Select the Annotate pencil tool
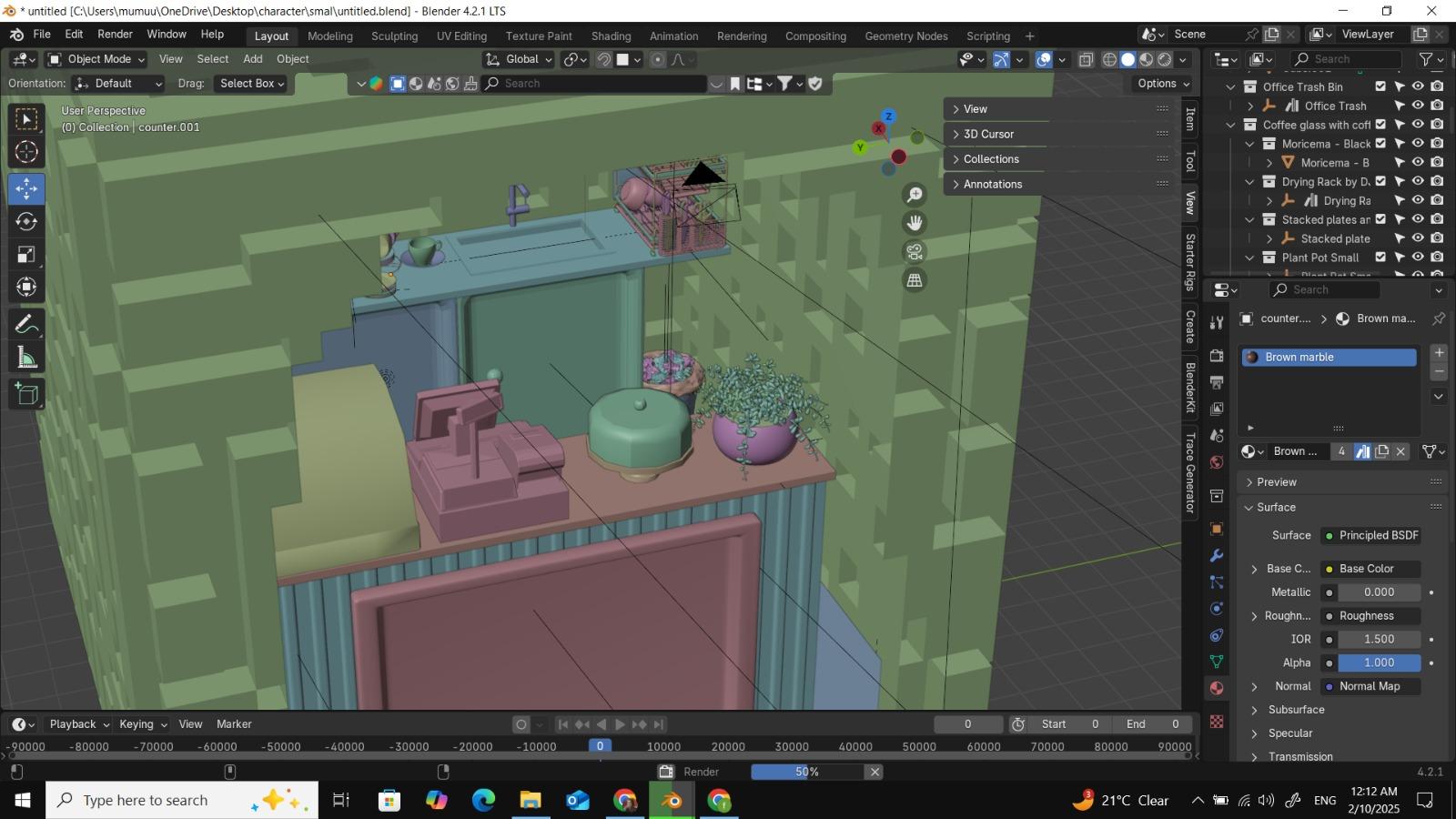 pyautogui.click(x=26, y=325)
